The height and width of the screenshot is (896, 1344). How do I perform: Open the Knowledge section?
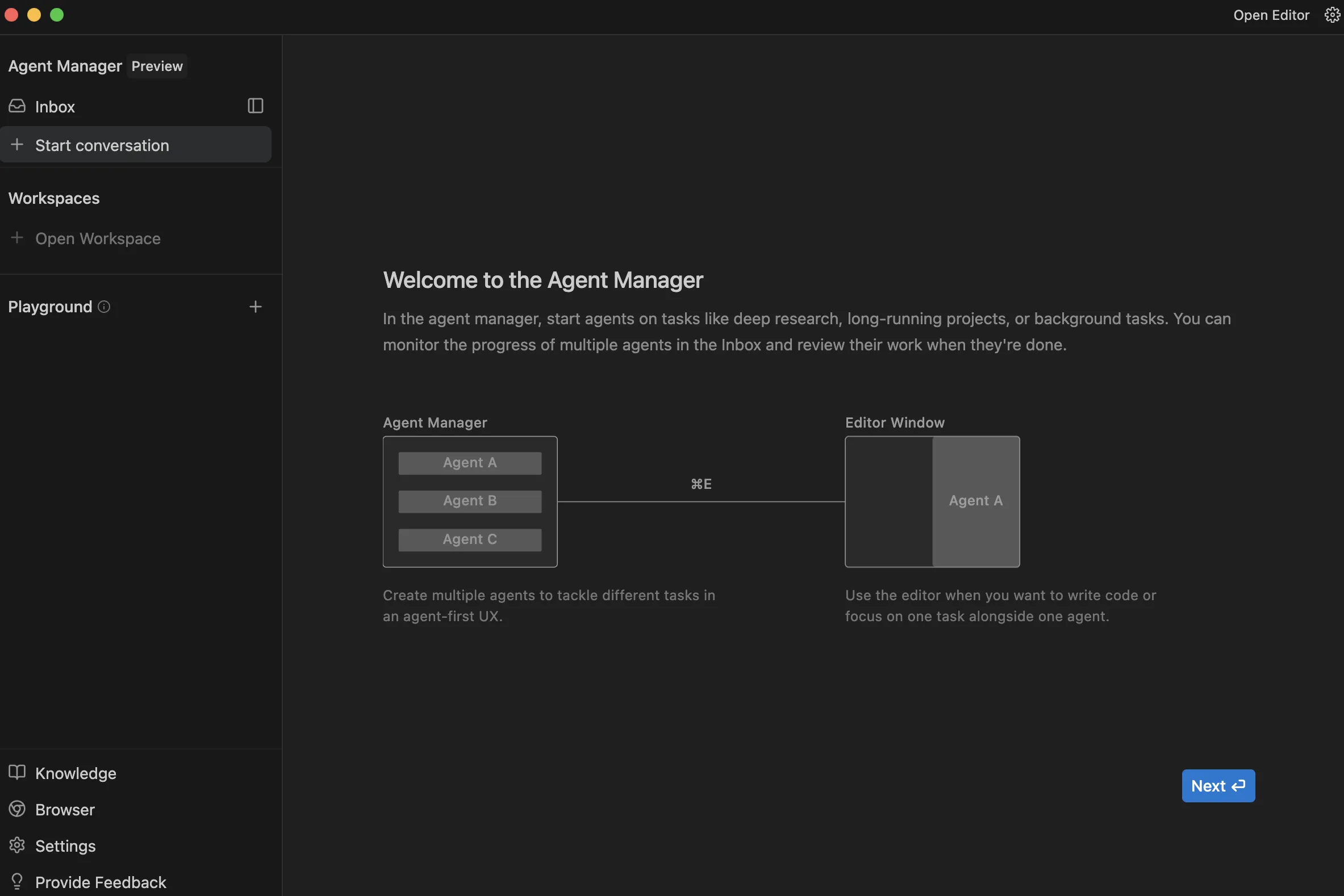coord(76,773)
